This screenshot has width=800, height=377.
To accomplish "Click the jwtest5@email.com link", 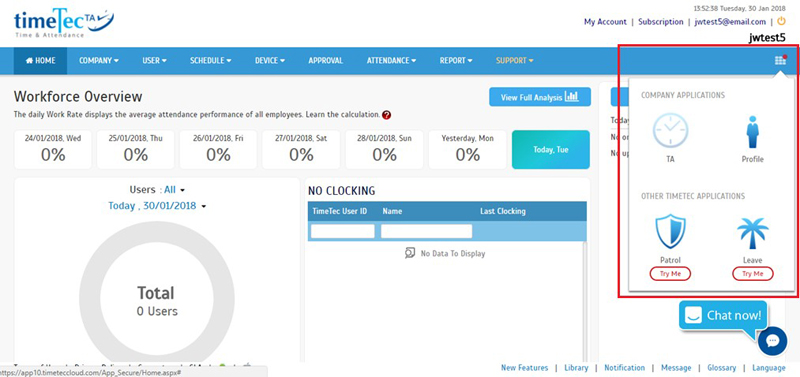I will (730, 22).
